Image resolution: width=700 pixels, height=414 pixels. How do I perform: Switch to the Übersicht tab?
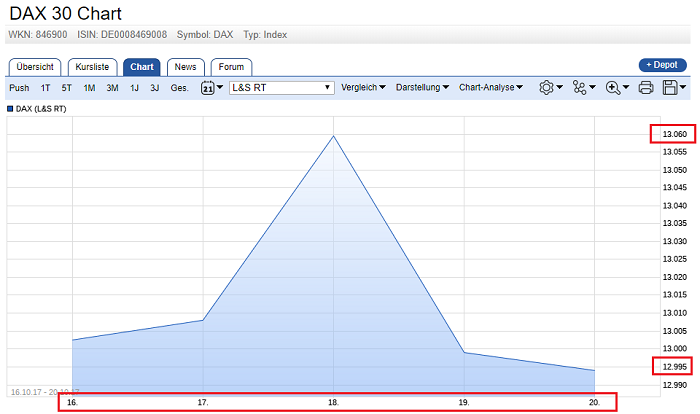[x=35, y=67]
